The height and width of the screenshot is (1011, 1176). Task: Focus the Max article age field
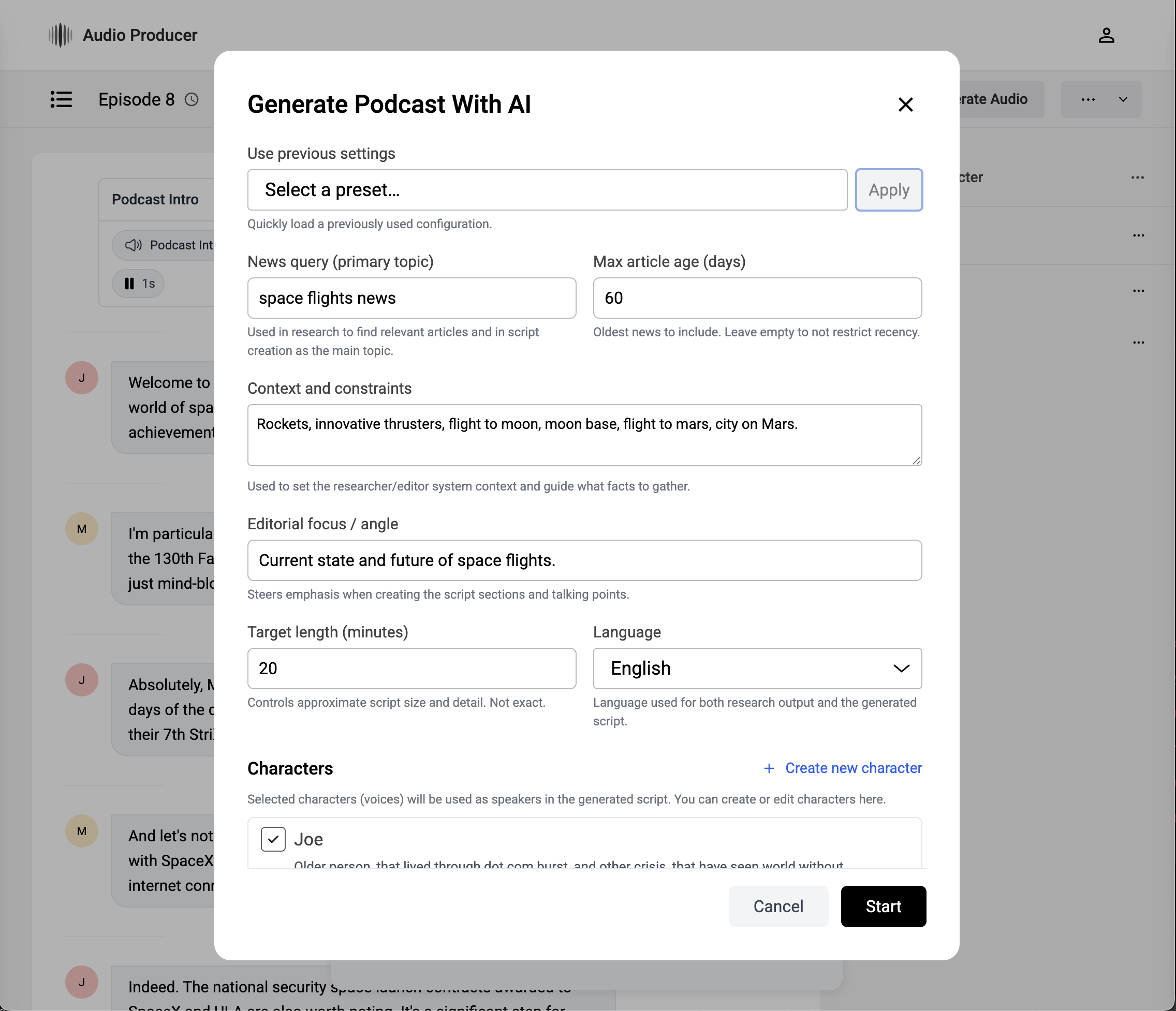(757, 298)
